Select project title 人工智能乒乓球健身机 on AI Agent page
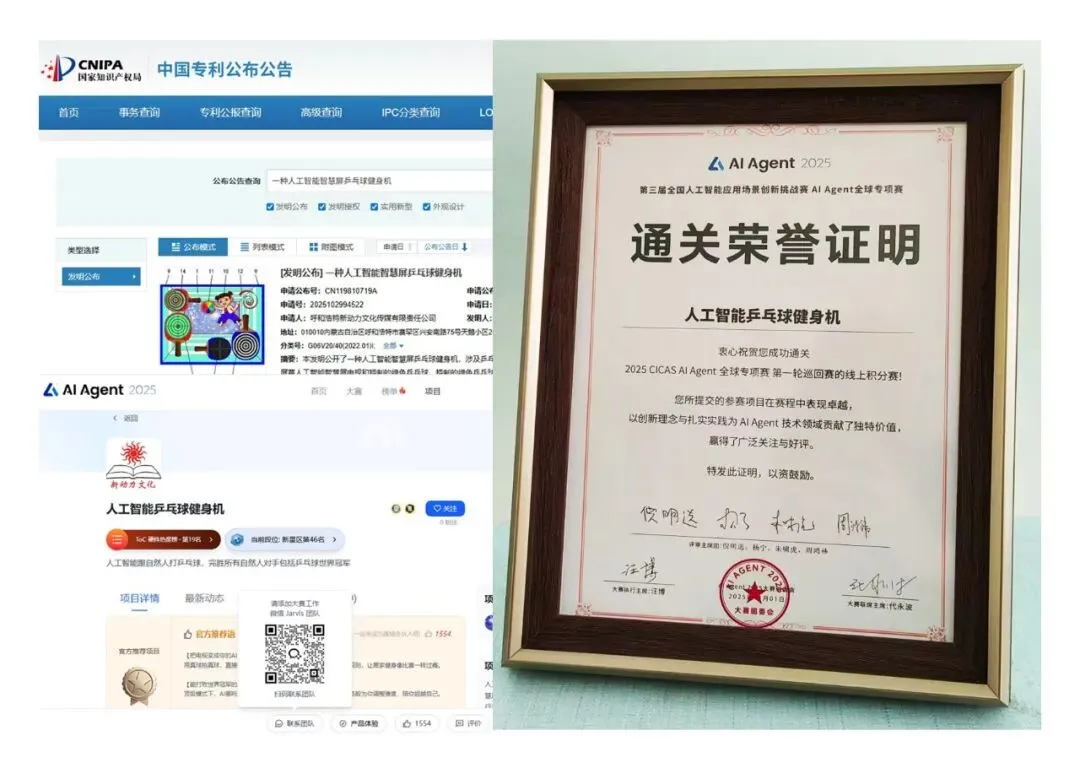1080x763 pixels. coord(165,509)
